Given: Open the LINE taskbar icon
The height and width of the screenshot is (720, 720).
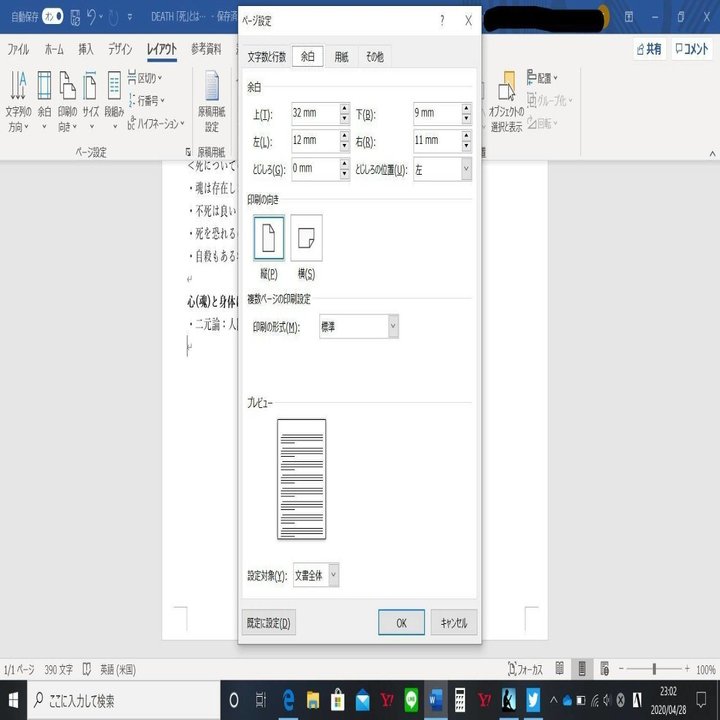Looking at the screenshot, I should point(411,700).
